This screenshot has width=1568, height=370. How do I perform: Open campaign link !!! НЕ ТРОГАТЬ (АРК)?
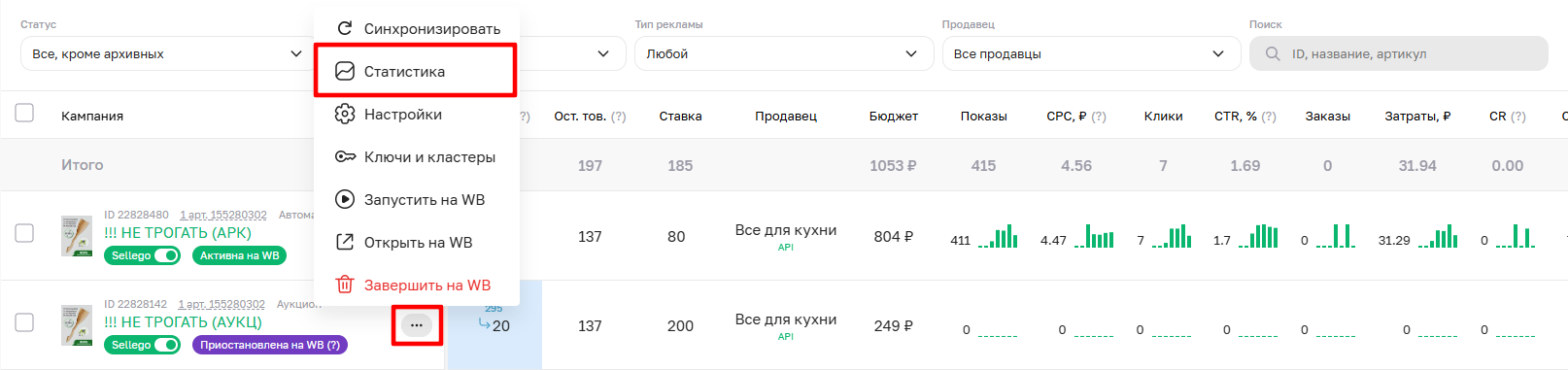[178, 233]
